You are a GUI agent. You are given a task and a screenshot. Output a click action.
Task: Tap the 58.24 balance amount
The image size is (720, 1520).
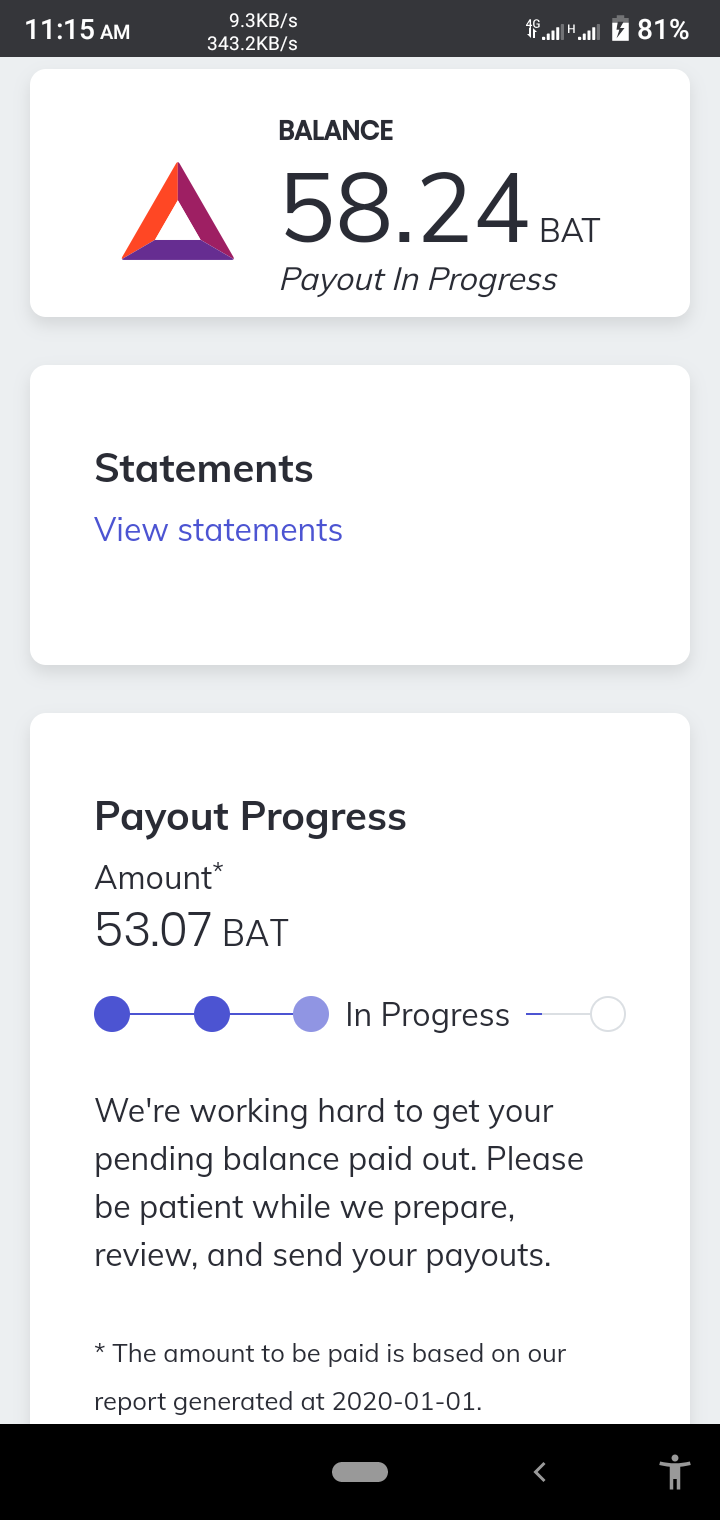pos(404,208)
